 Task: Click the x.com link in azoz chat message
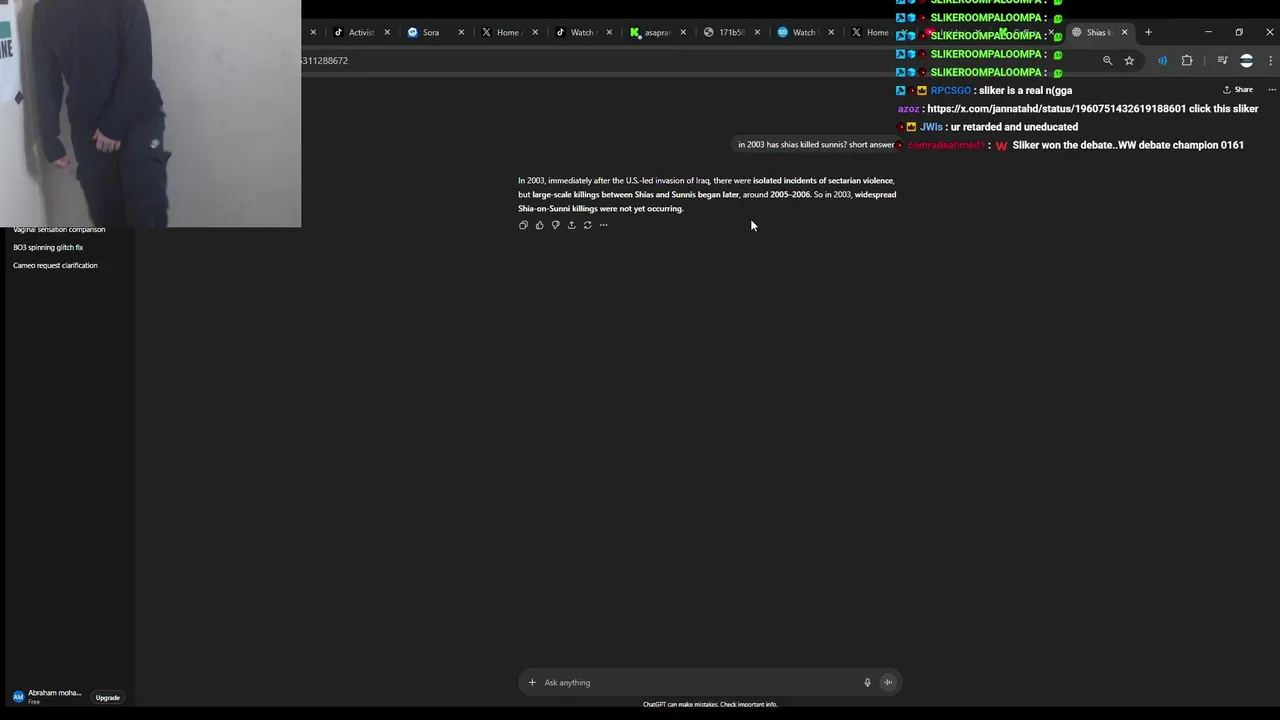pos(1056,109)
